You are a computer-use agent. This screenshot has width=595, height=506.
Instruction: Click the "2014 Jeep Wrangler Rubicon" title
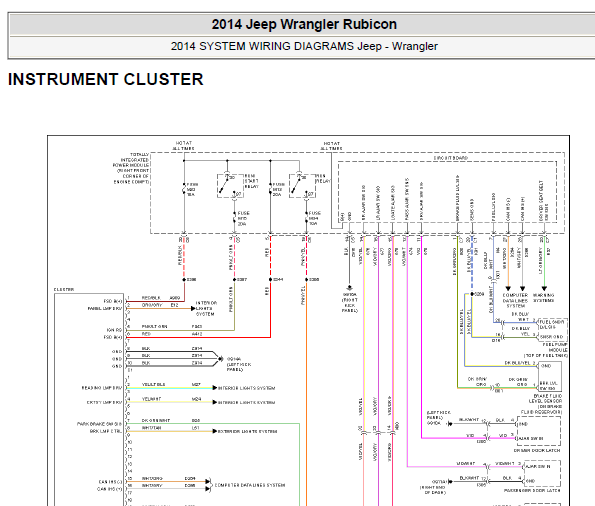point(304,24)
